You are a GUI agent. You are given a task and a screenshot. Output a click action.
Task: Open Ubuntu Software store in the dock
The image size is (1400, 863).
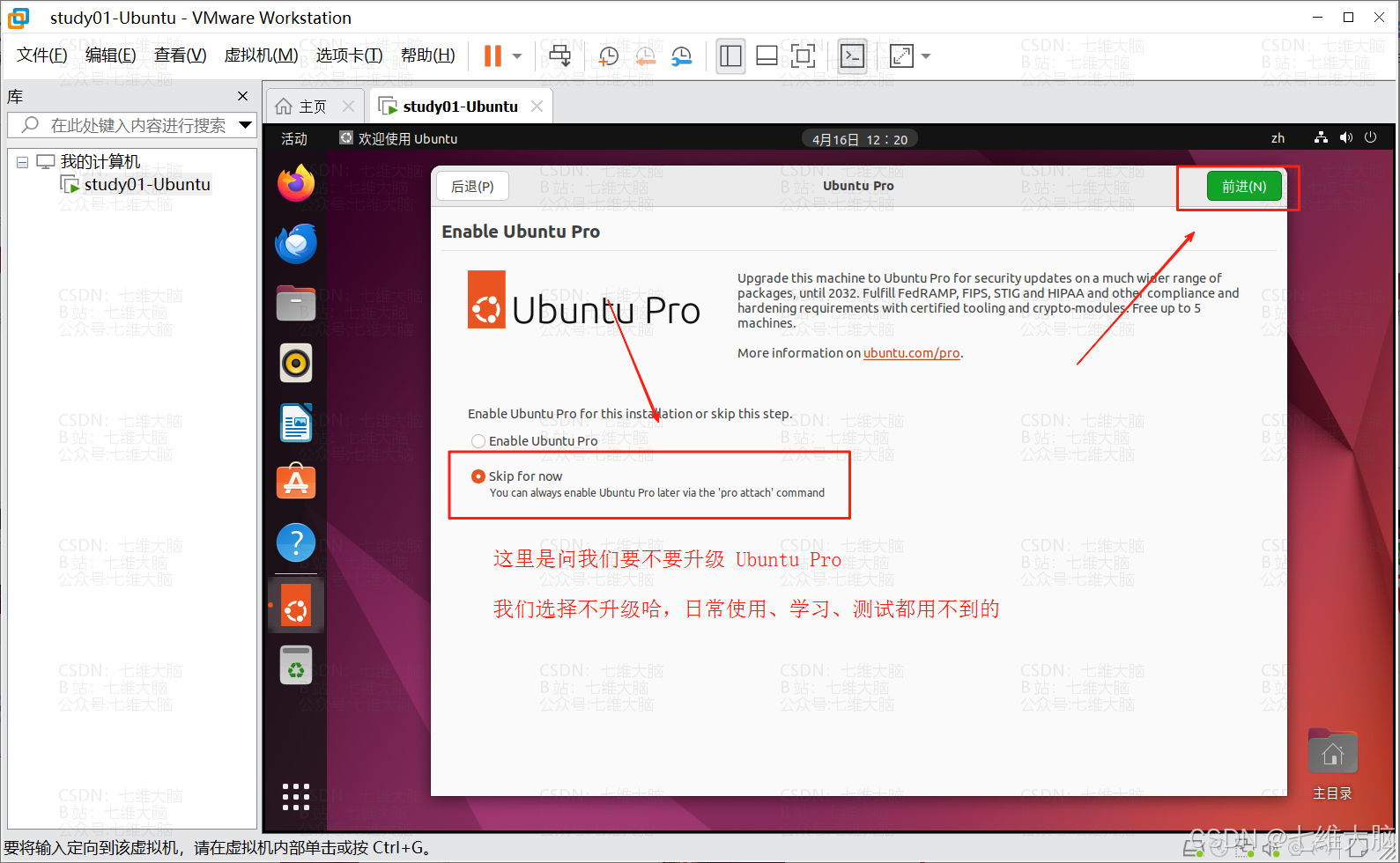pos(296,482)
